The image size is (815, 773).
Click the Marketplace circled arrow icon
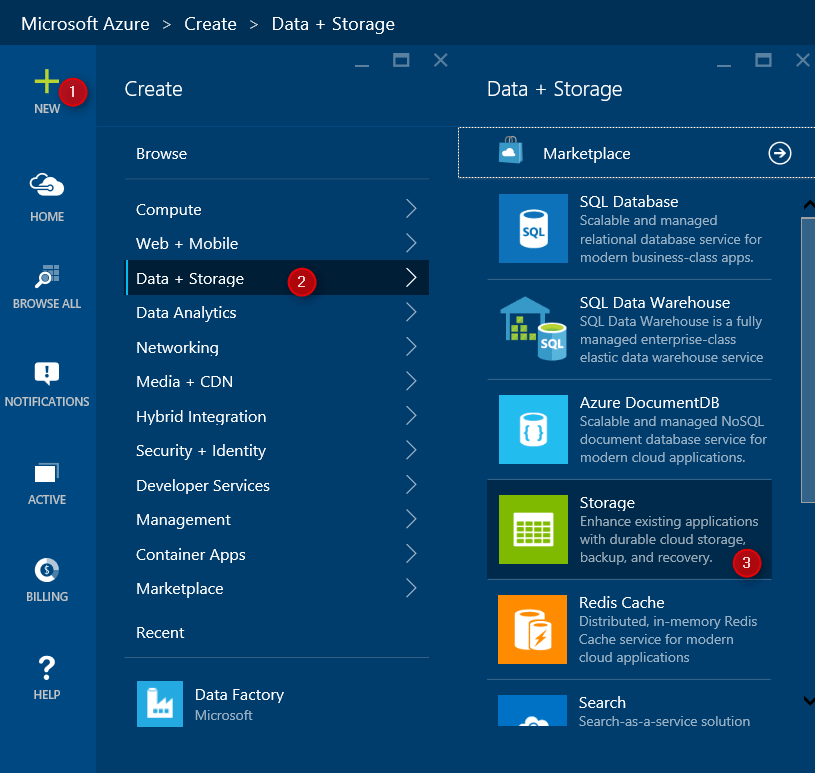coord(780,153)
